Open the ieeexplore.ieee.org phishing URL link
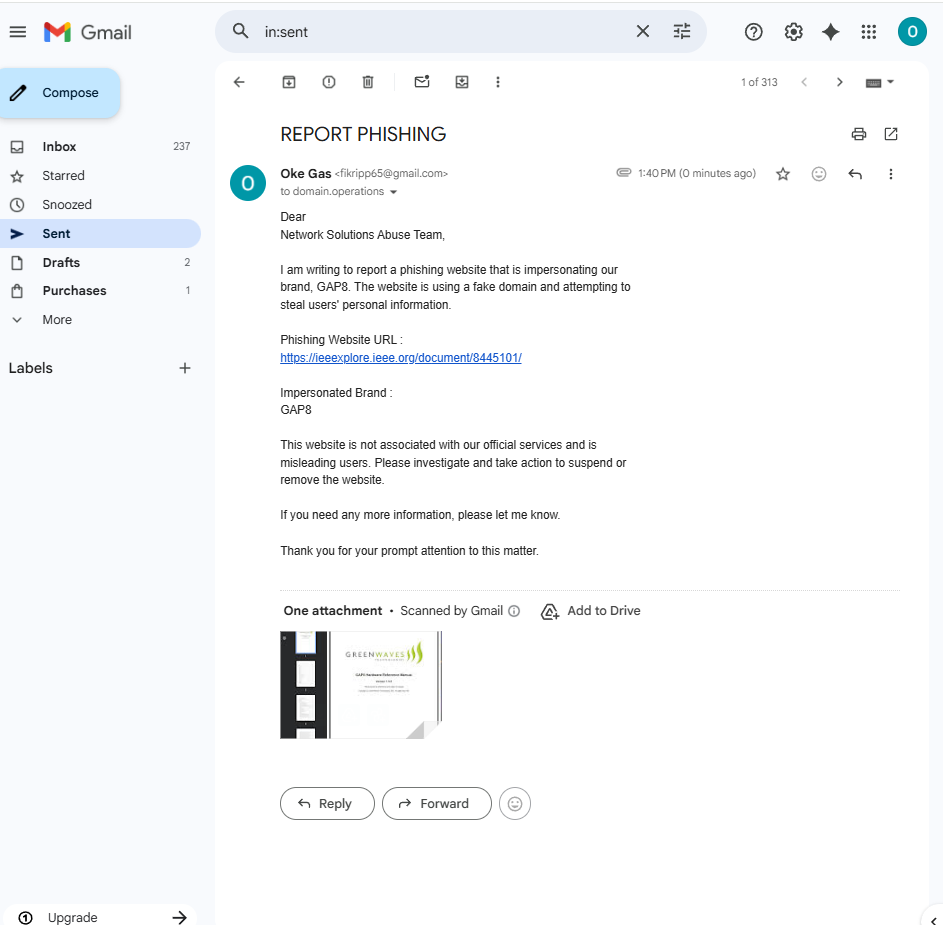The image size is (943, 925). pos(401,358)
